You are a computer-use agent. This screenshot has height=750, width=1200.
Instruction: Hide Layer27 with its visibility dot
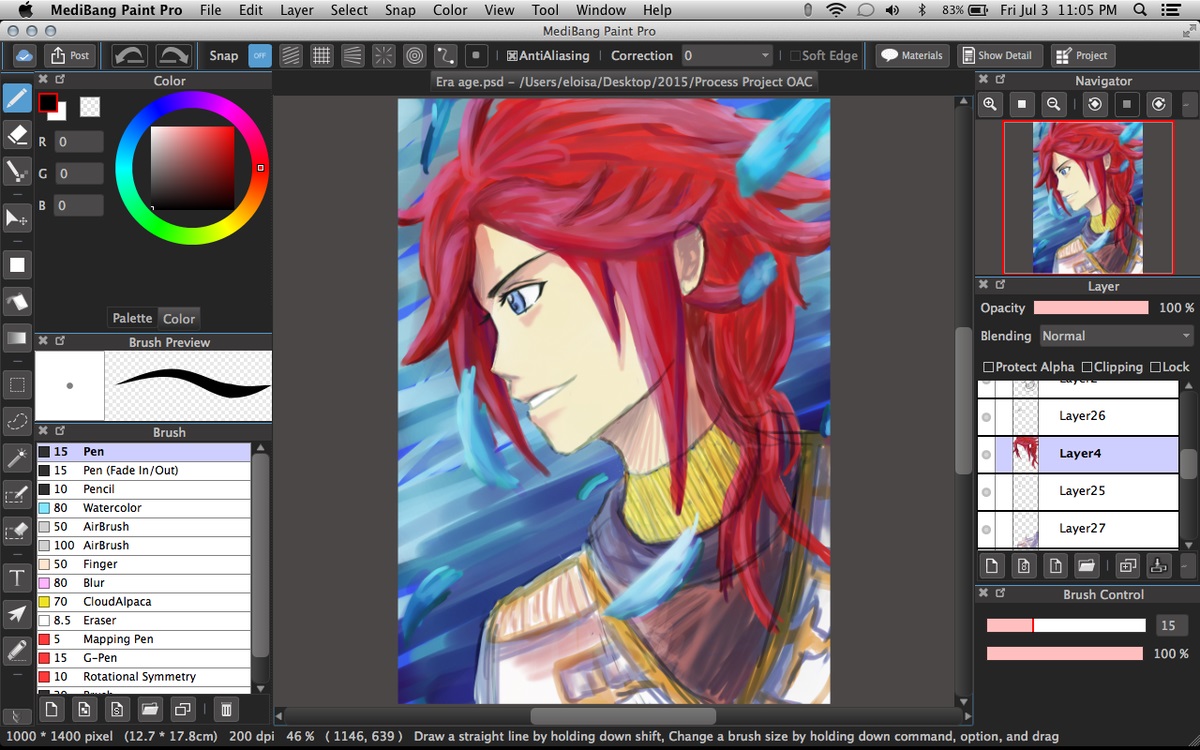pyautogui.click(x=986, y=529)
